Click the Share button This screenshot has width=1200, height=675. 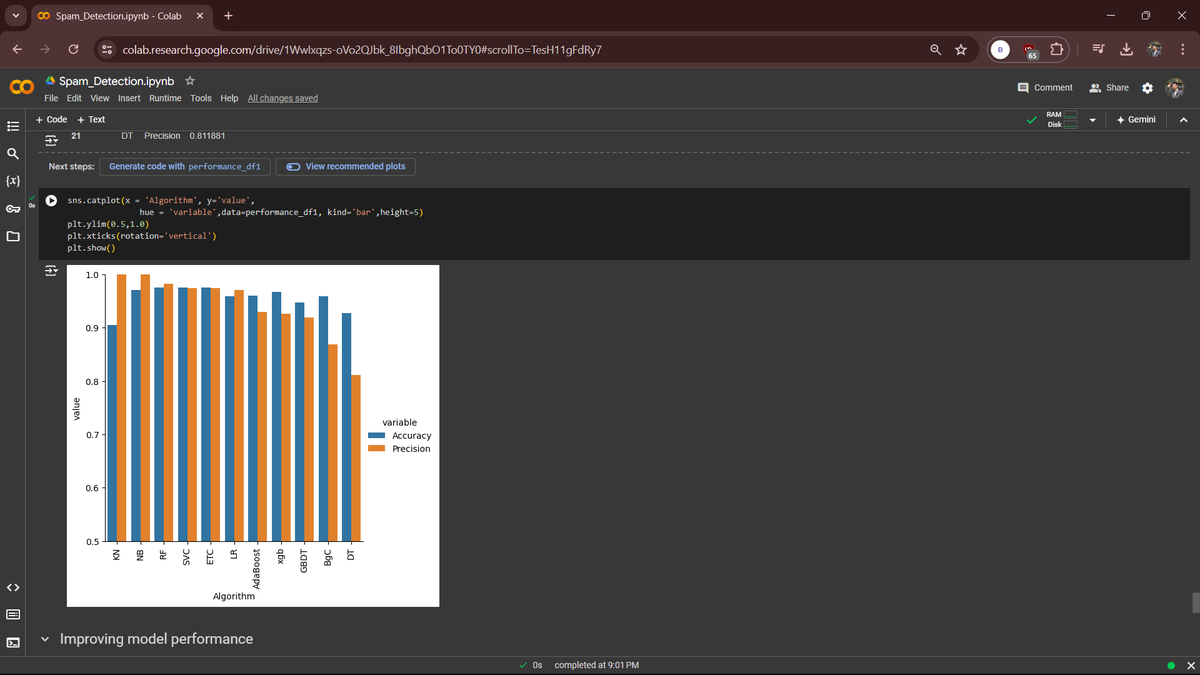coord(1109,88)
